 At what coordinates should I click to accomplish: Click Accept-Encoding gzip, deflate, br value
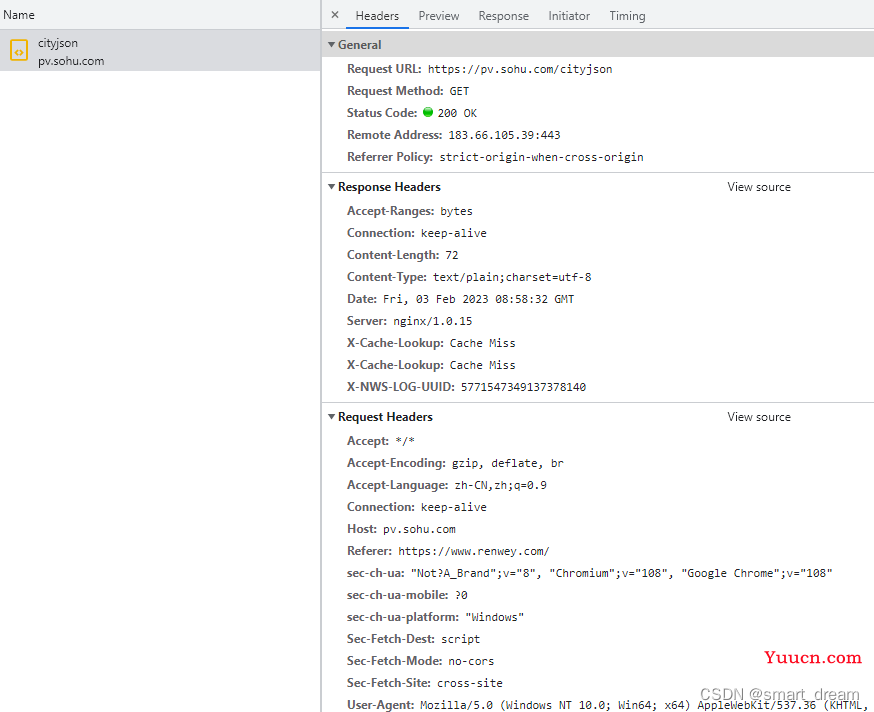click(x=507, y=463)
